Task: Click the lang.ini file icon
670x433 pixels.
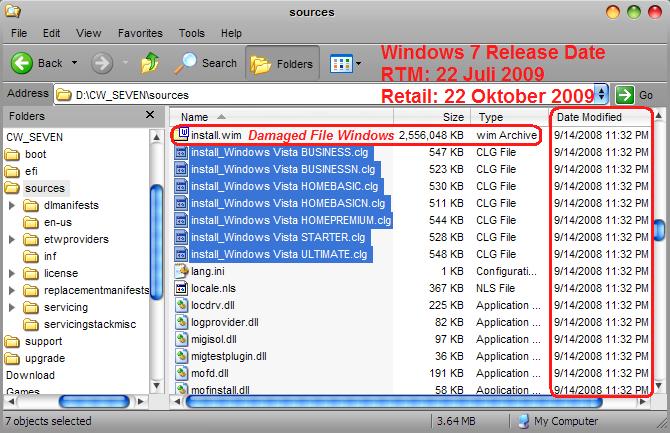Action: point(182,271)
